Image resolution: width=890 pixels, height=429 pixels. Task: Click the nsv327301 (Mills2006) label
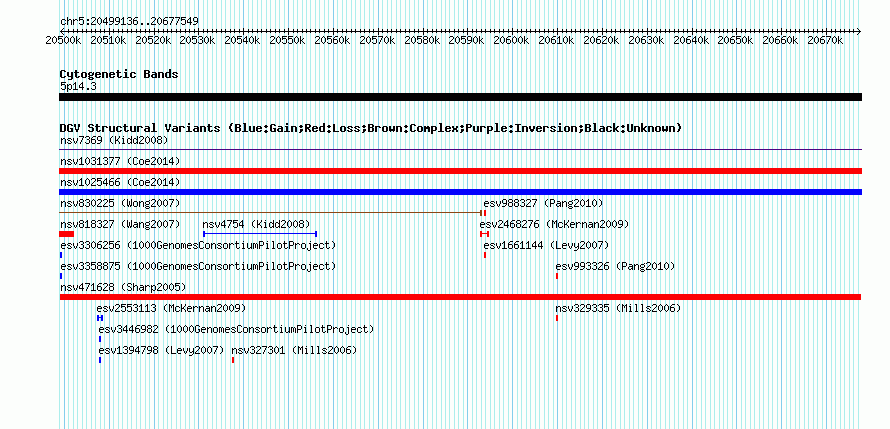point(294,350)
